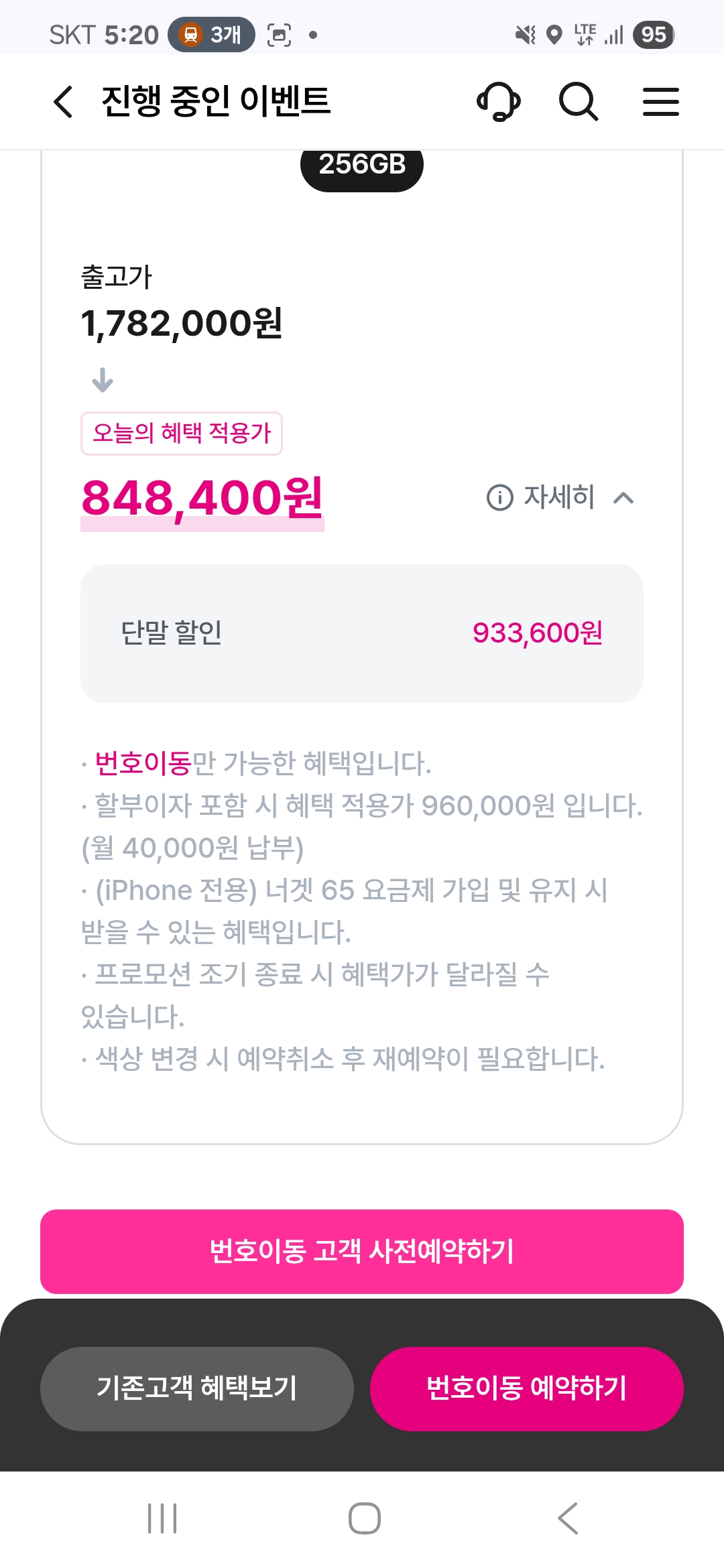The image size is (724, 1568).
Task: Tap 번호이동 예약하기 button
Action: pyautogui.click(x=526, y=1388)
